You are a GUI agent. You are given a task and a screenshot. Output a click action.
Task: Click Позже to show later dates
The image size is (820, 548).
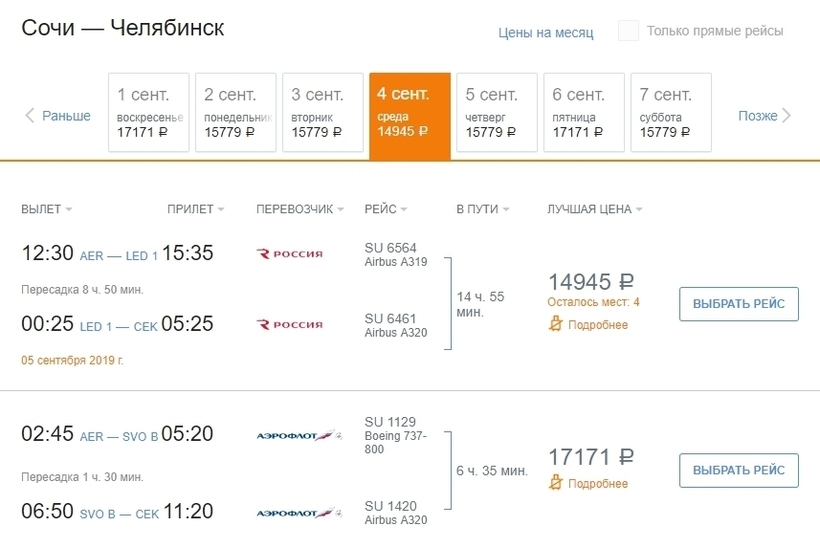(758, 116)
